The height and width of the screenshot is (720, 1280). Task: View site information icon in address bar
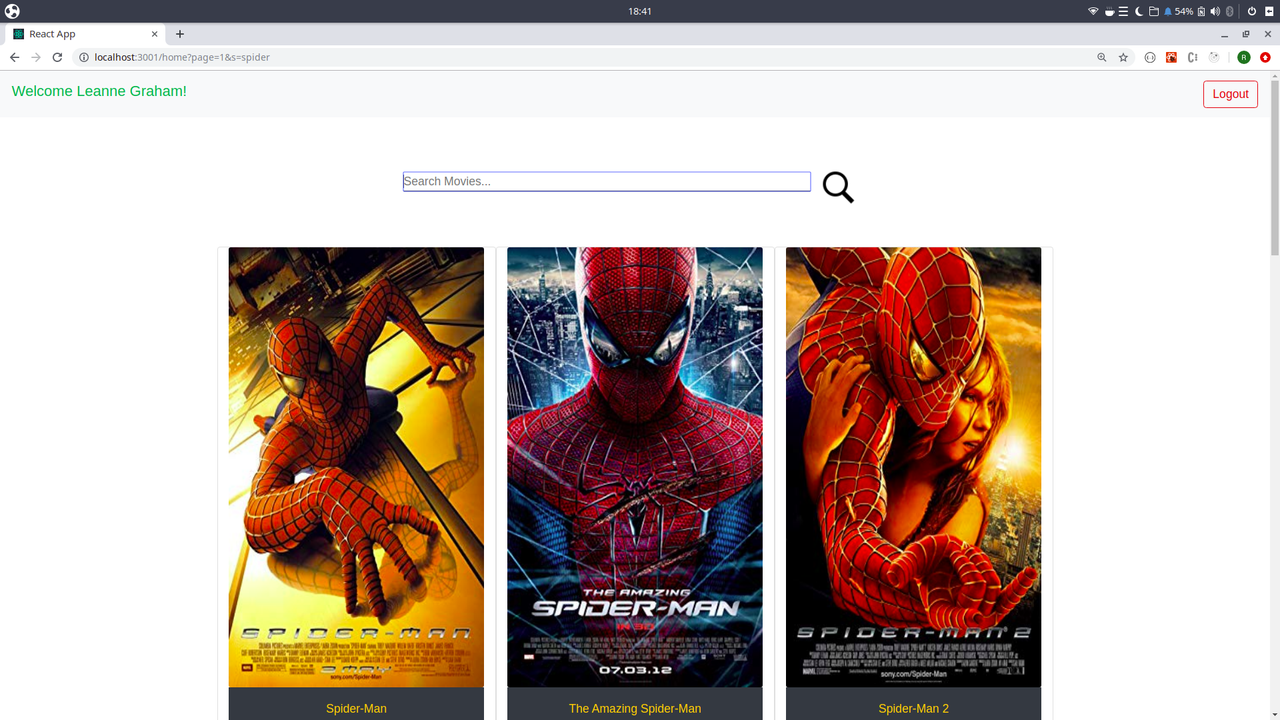[x=84, y=57]
